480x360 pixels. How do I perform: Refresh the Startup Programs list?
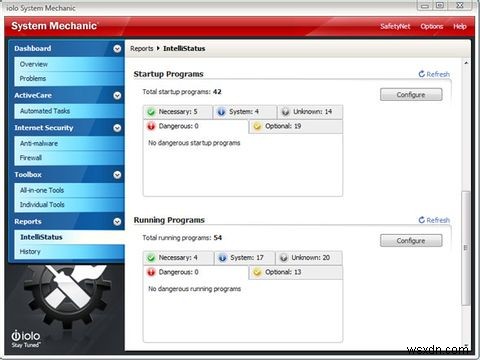(434, 74)
